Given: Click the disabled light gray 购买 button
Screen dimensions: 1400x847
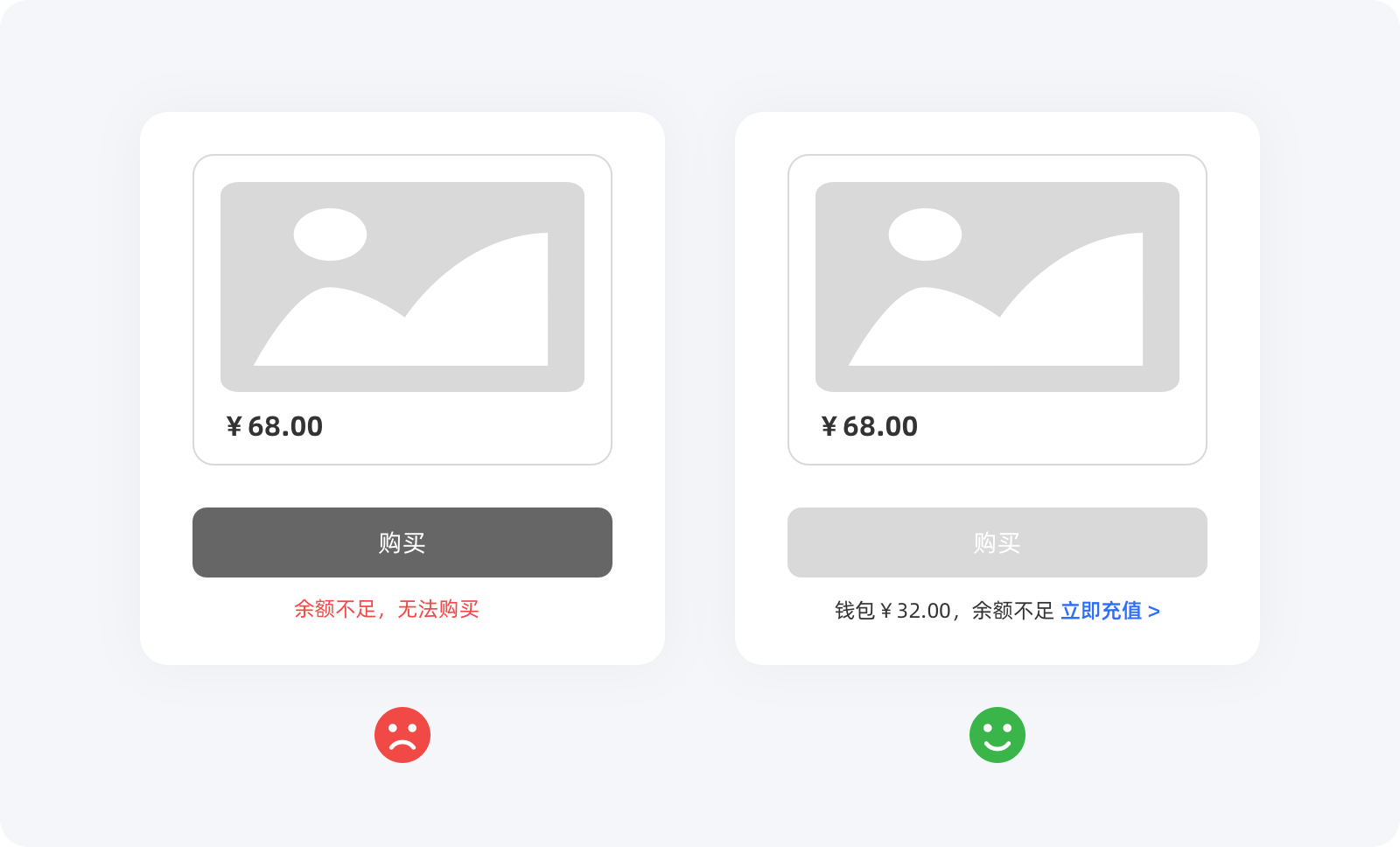Looking at the screenshot, I should coord(997,542).
